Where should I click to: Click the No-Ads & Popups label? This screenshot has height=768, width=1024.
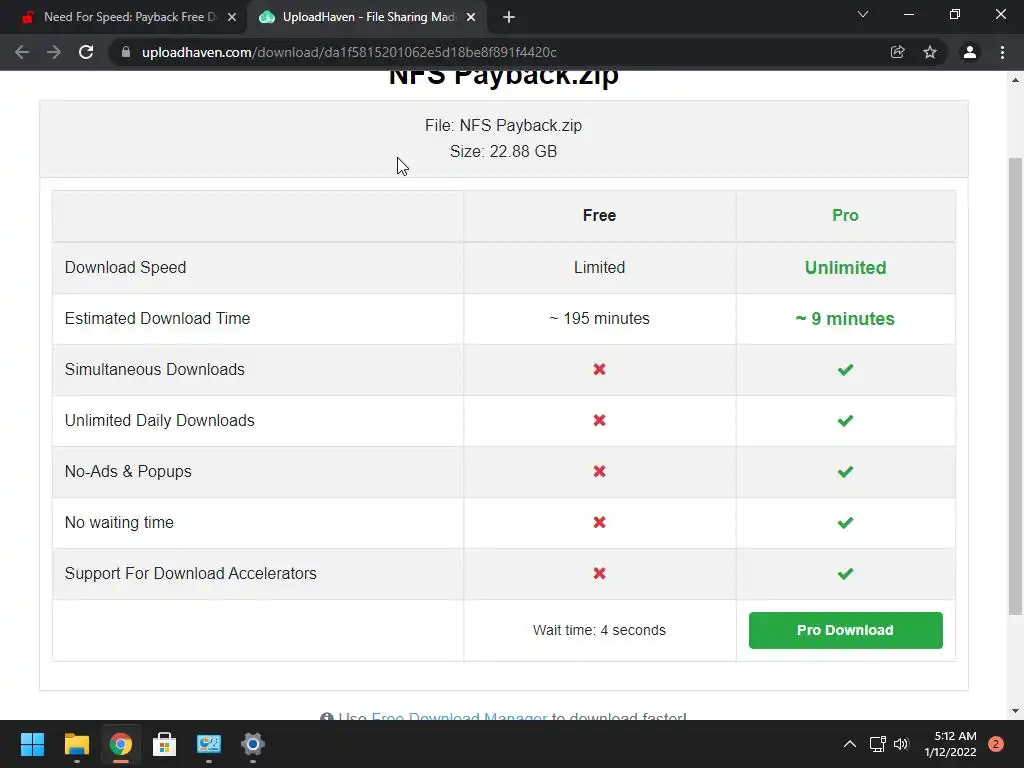tap(128, 472)
